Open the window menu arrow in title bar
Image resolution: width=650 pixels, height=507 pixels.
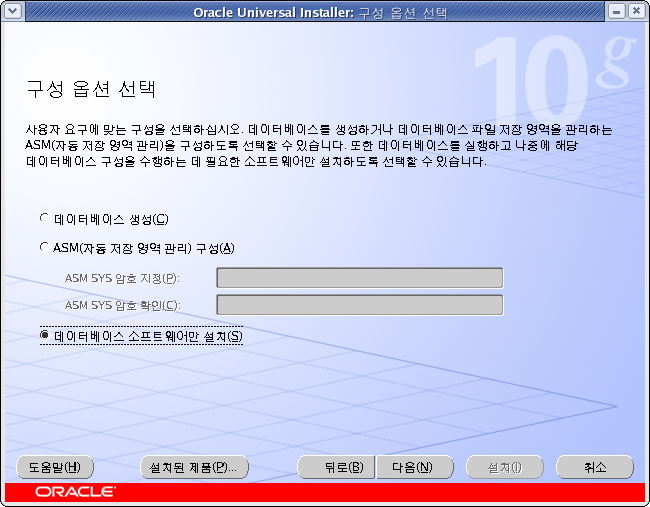point(12,10)
